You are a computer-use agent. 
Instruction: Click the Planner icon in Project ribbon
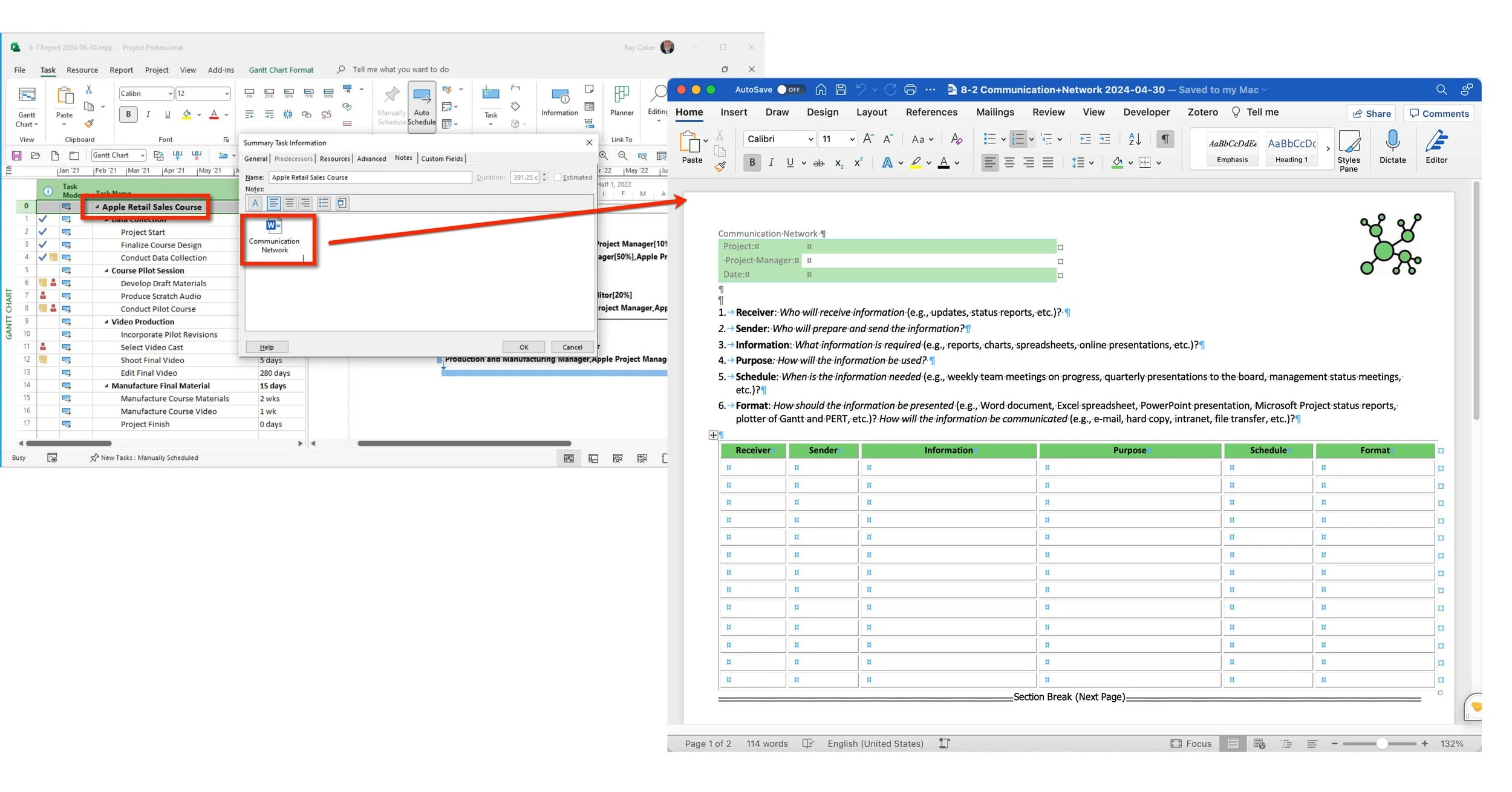pos(622,102)
